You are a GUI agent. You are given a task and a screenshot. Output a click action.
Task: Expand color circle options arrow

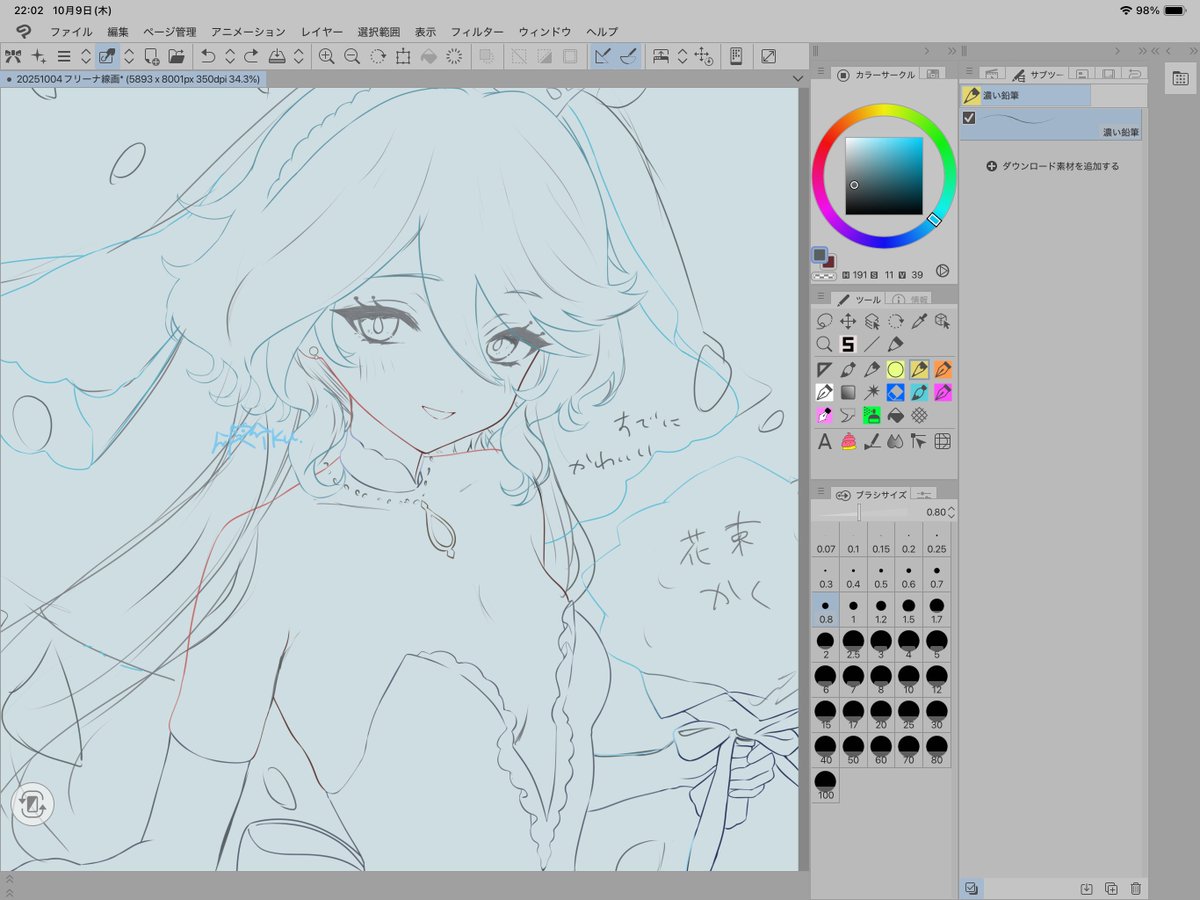(x=941, y=271)
